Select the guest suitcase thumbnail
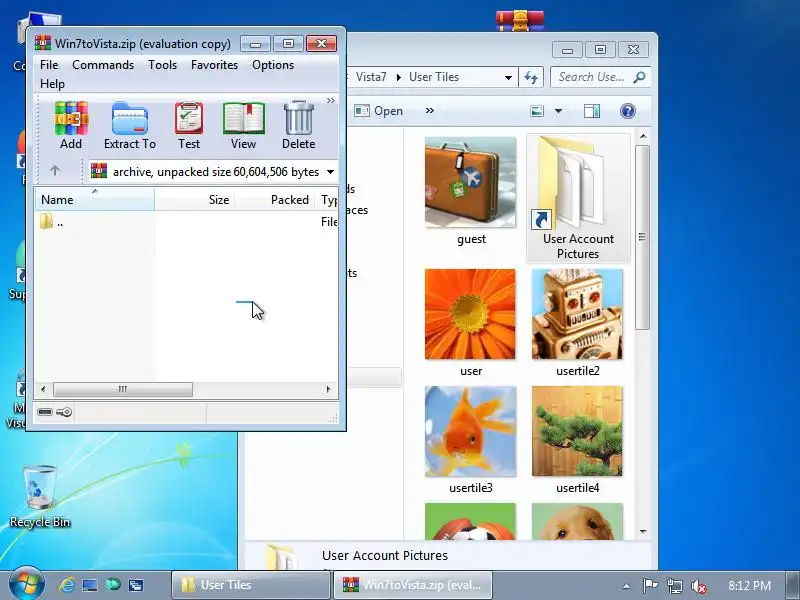The width and height of the screenshot is (800, 600). [x=470, y=181]
